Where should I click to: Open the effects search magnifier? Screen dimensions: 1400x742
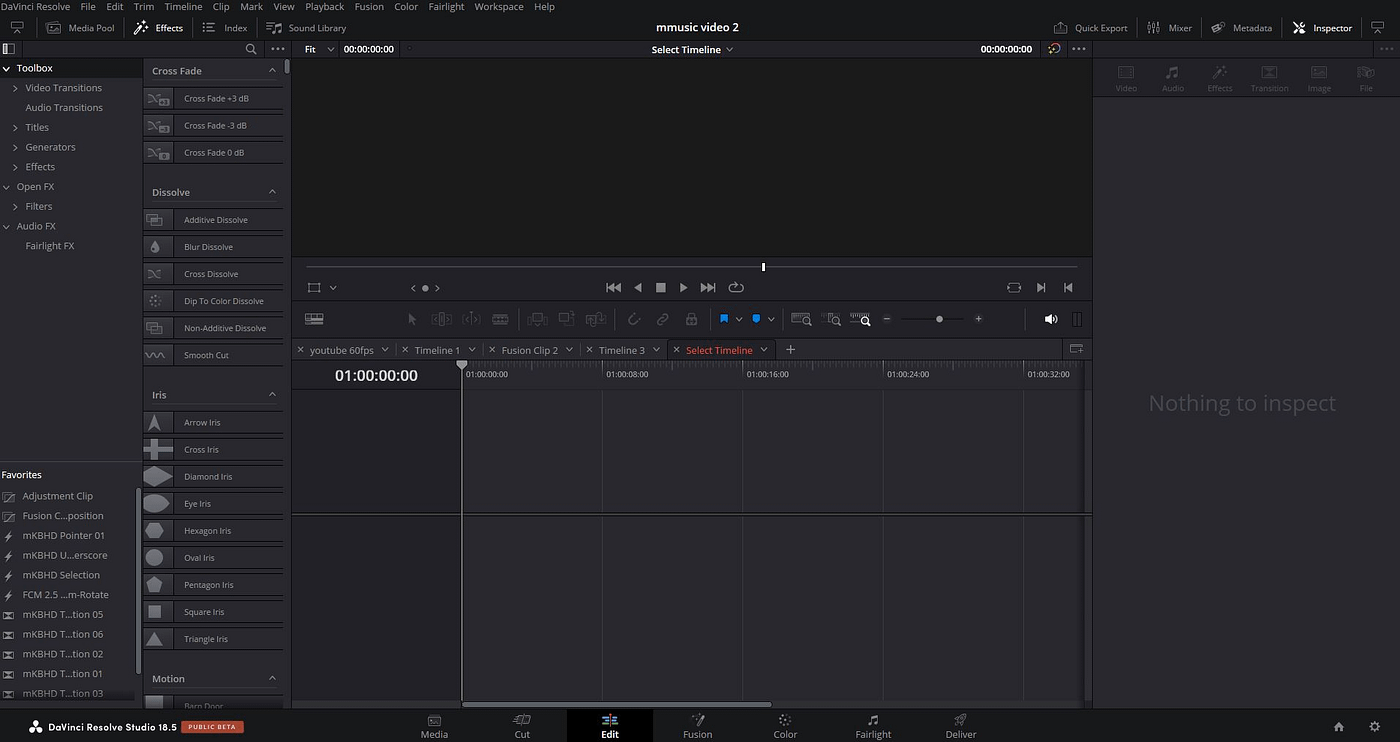(x=251, y=49)
